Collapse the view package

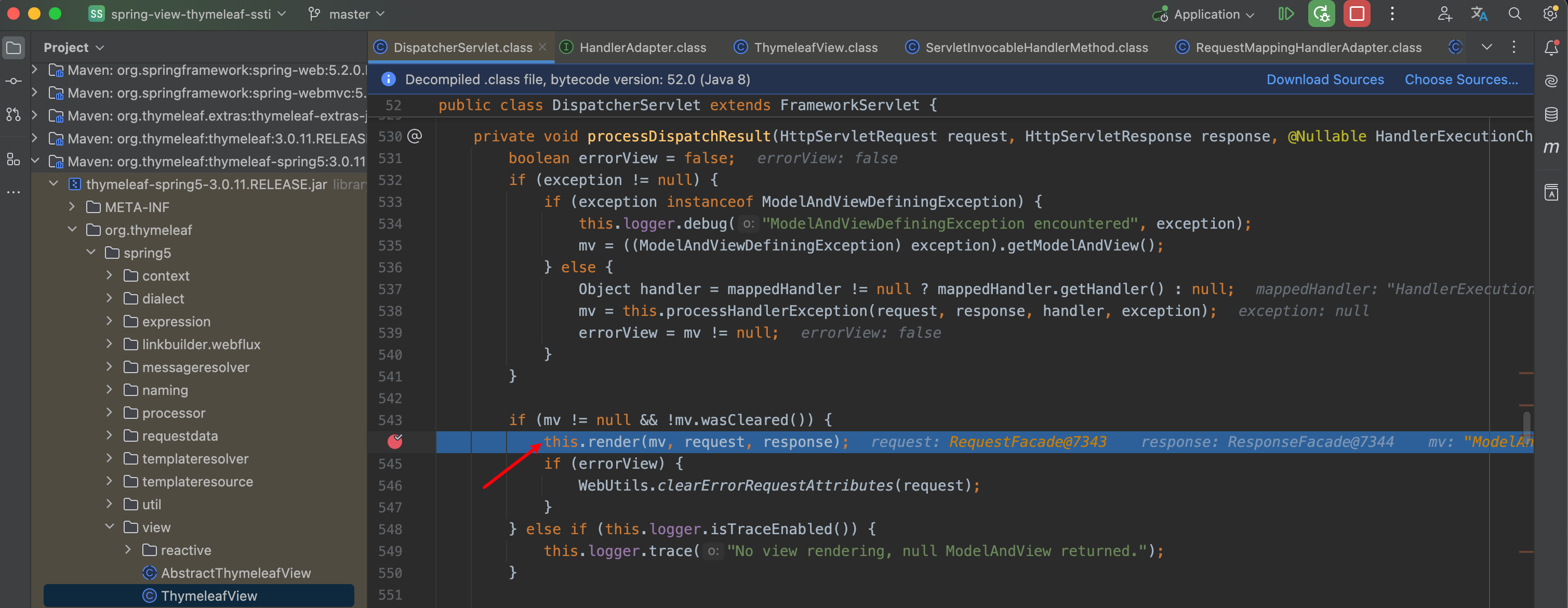(x=110, y=527)
